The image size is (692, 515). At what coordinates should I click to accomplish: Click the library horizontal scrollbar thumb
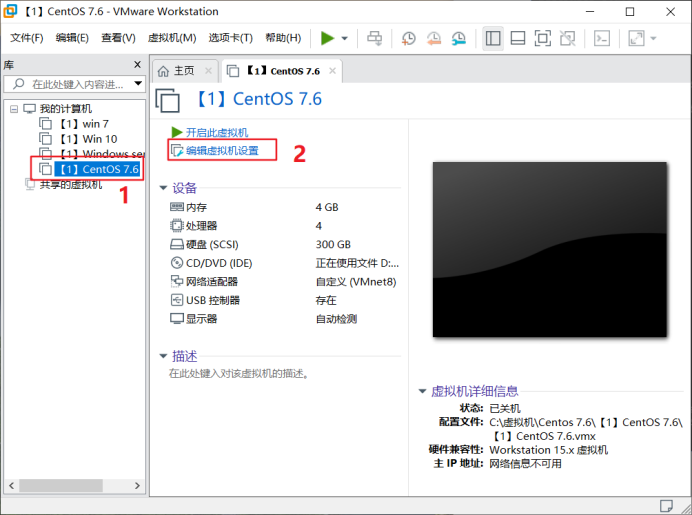click(61, 485)
